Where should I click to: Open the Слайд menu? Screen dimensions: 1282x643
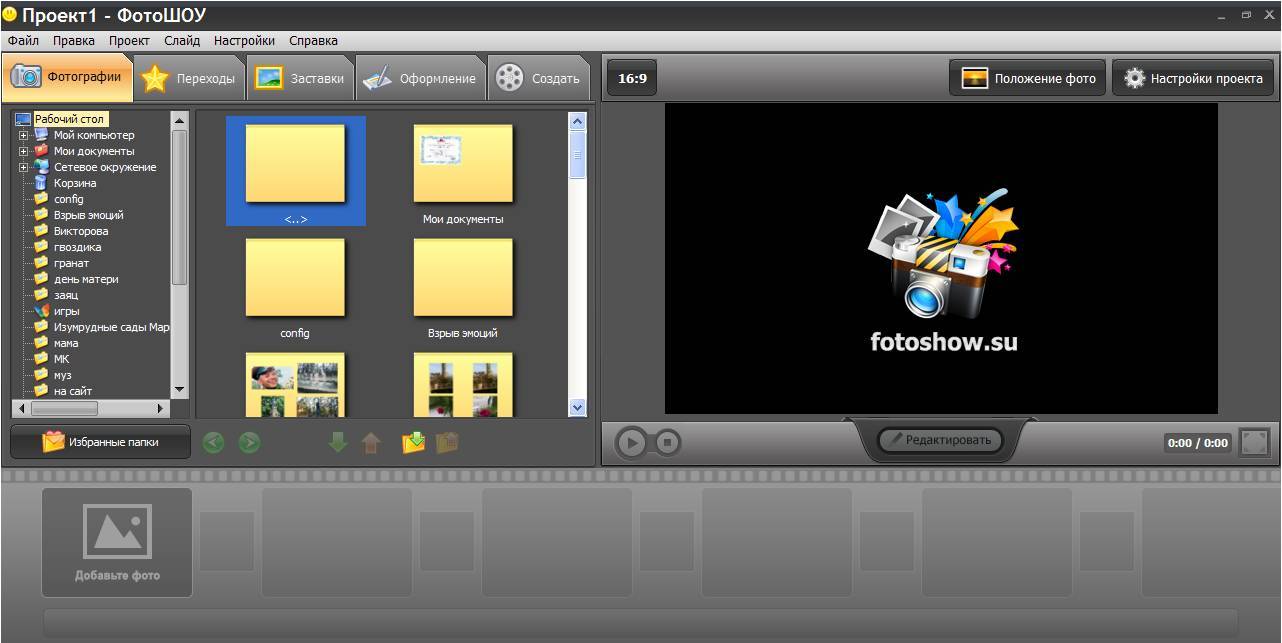(x=182, y=41)
